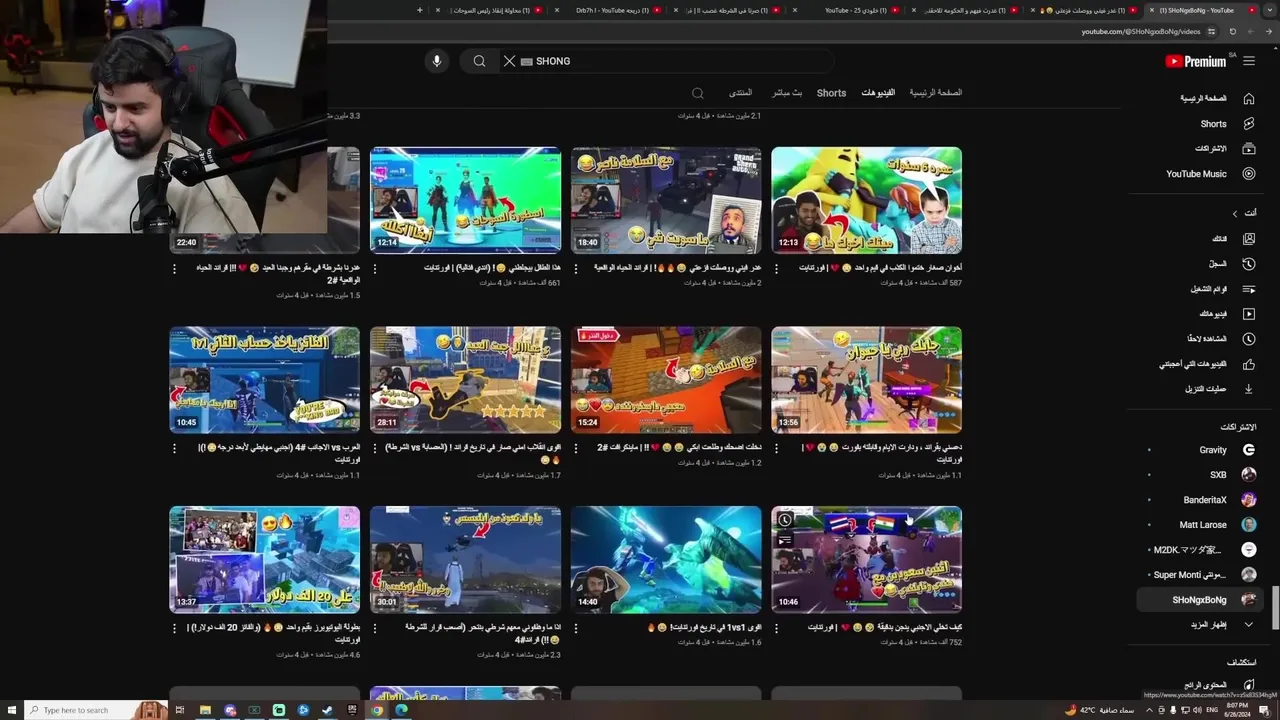
Task: Open more options for 12:13 video
Action: [x=777, y=269]
